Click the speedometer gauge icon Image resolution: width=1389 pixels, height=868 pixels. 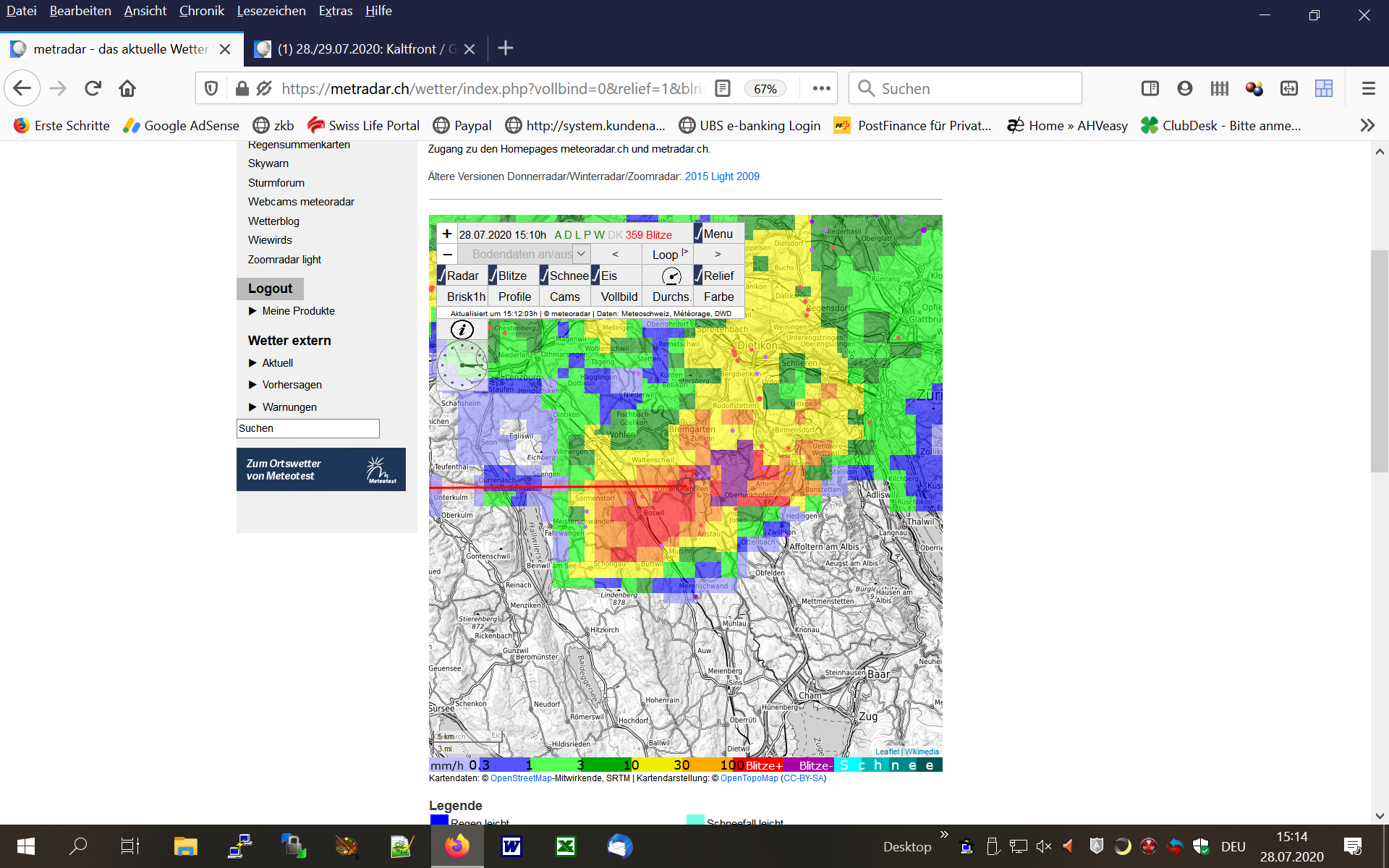pyautogui.click(x=671, y=276)
